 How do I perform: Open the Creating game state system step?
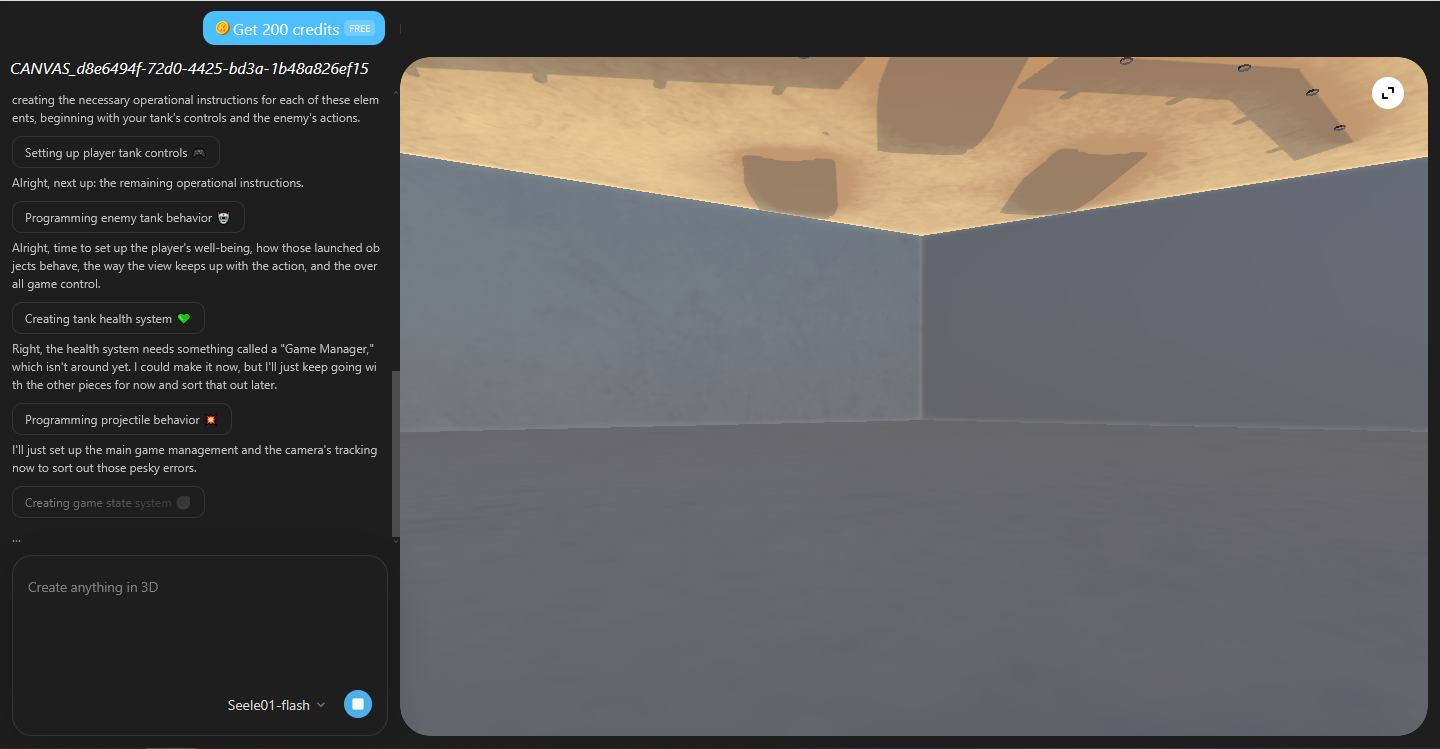(x=108, y=503)
